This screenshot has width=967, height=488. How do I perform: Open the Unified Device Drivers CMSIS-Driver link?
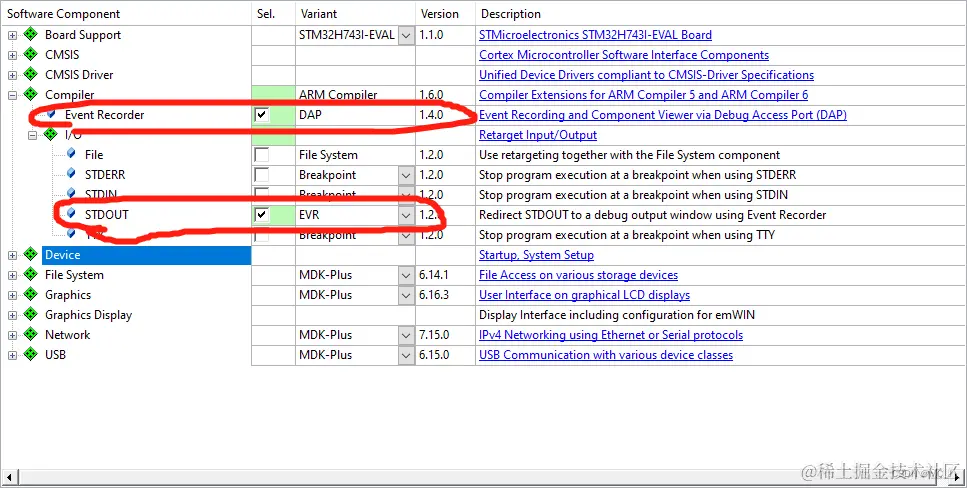tap(646, 75)
